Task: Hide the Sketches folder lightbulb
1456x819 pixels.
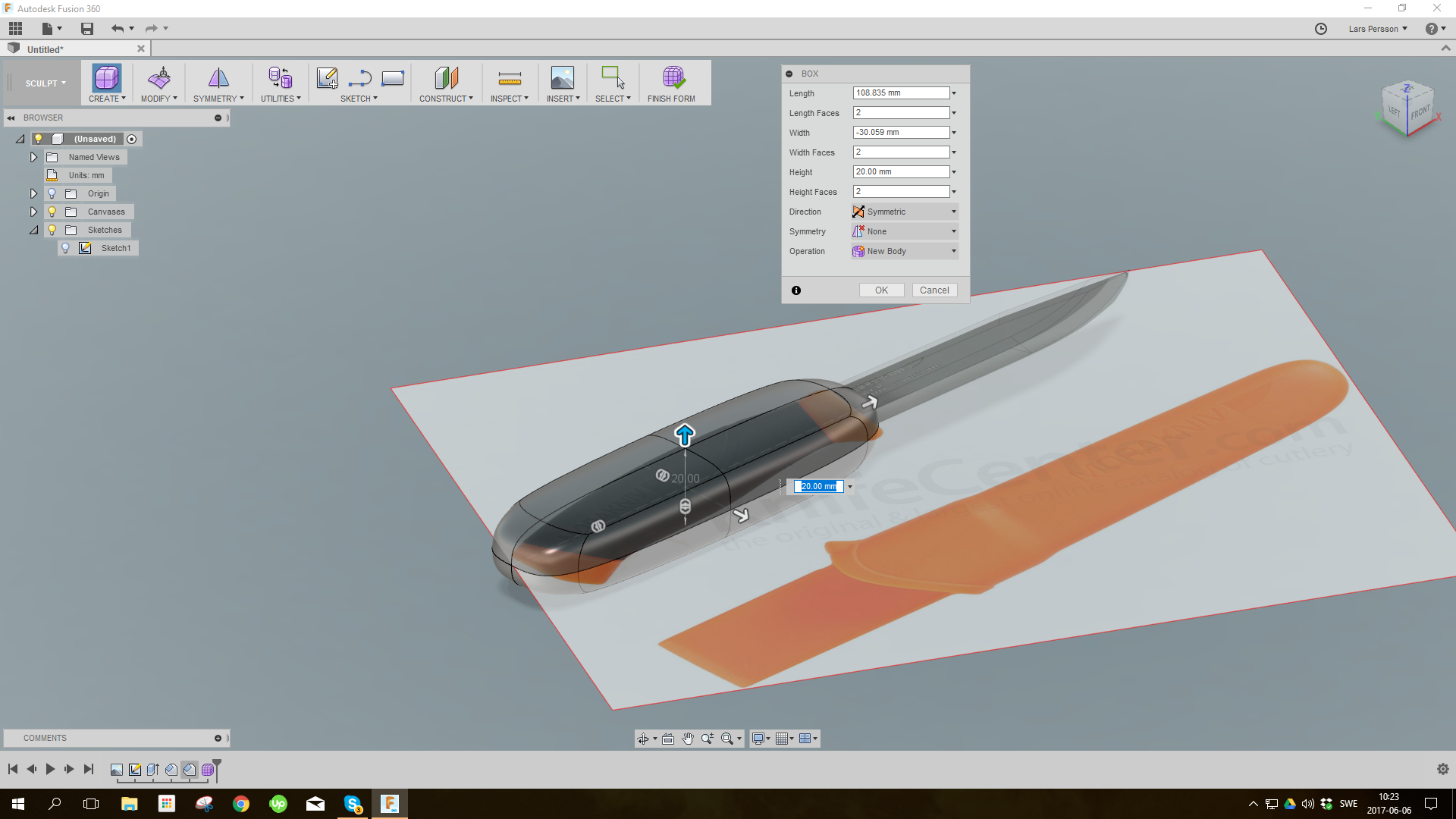Action: pyautogui.click(x=52, y=230)
